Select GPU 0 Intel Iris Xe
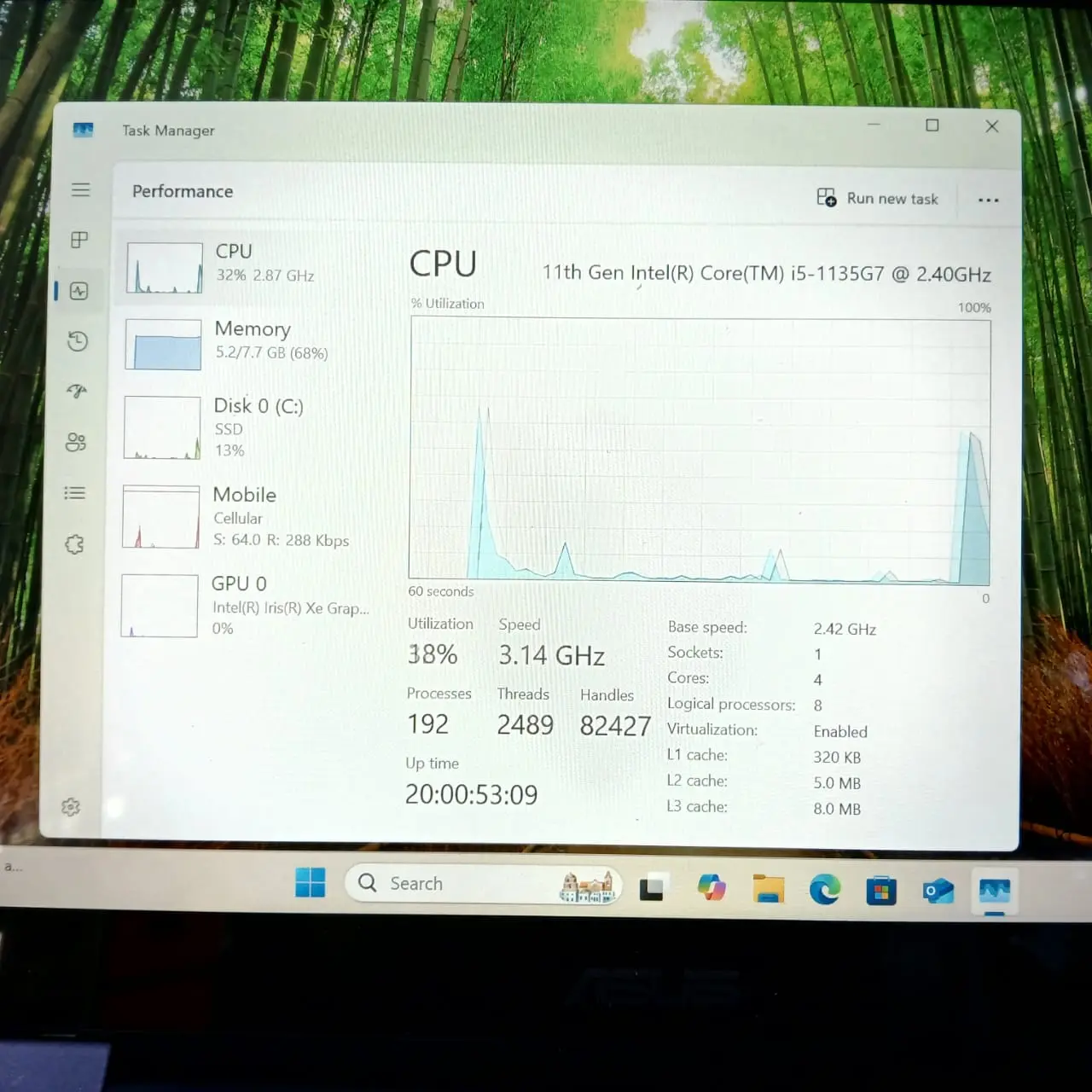Viewport: 1092px width, 1092px height. tap(246, 606)
